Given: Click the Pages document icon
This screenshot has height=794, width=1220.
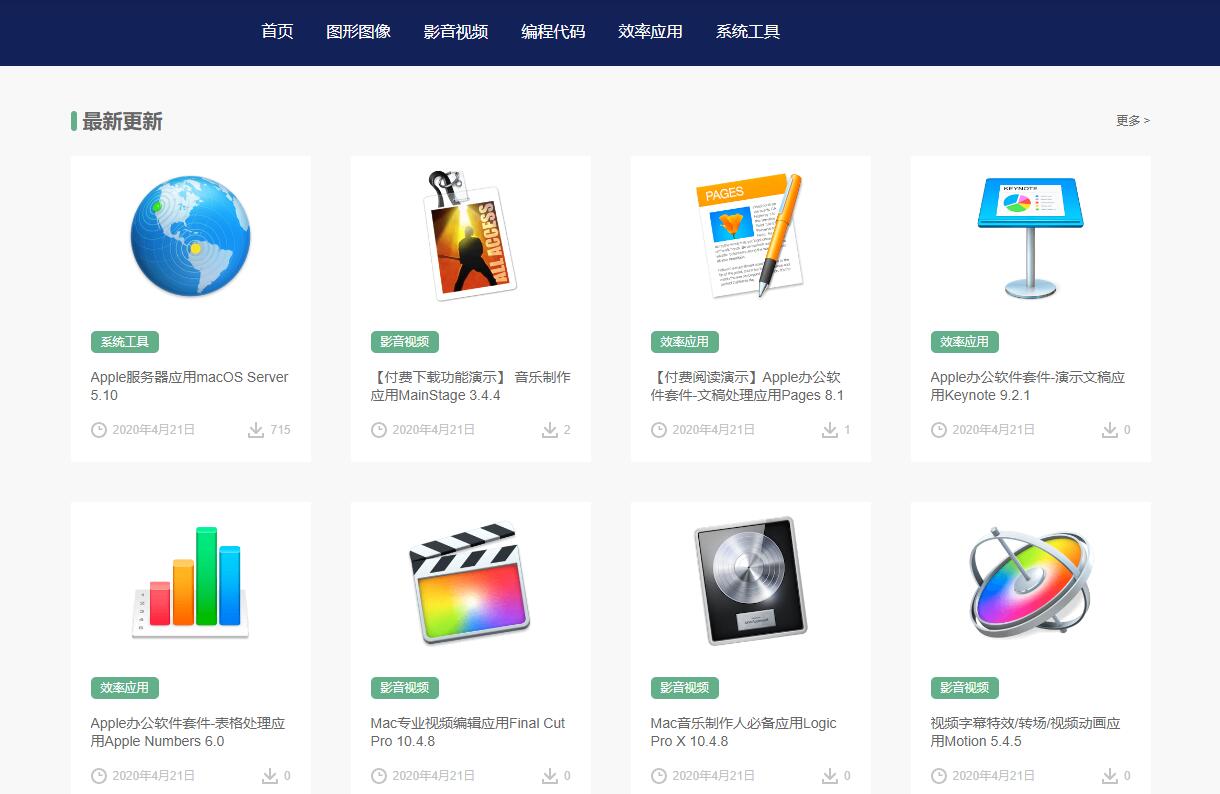Looking at the screenshot, I should point(750,236).
